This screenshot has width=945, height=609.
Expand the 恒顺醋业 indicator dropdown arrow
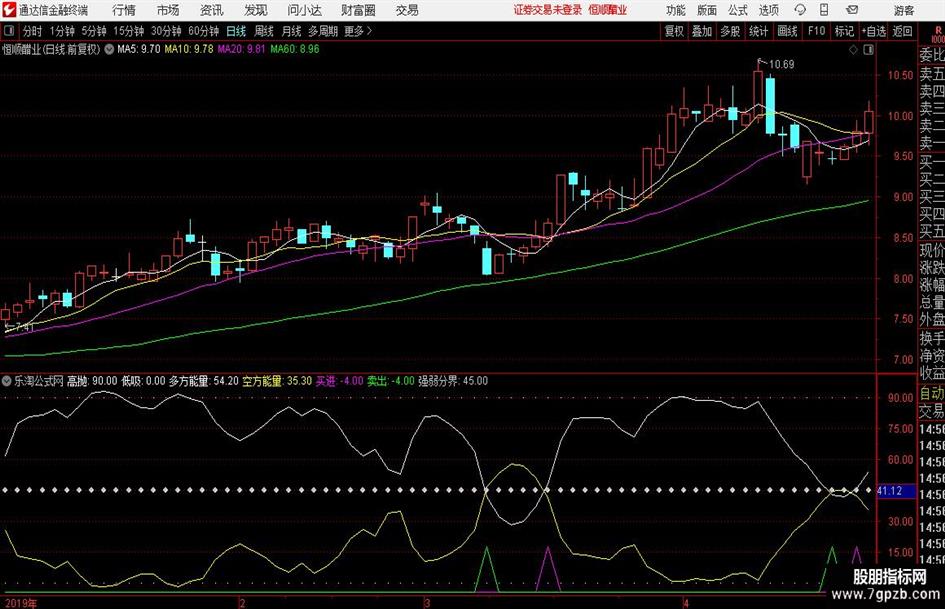[x=109, y=49]
